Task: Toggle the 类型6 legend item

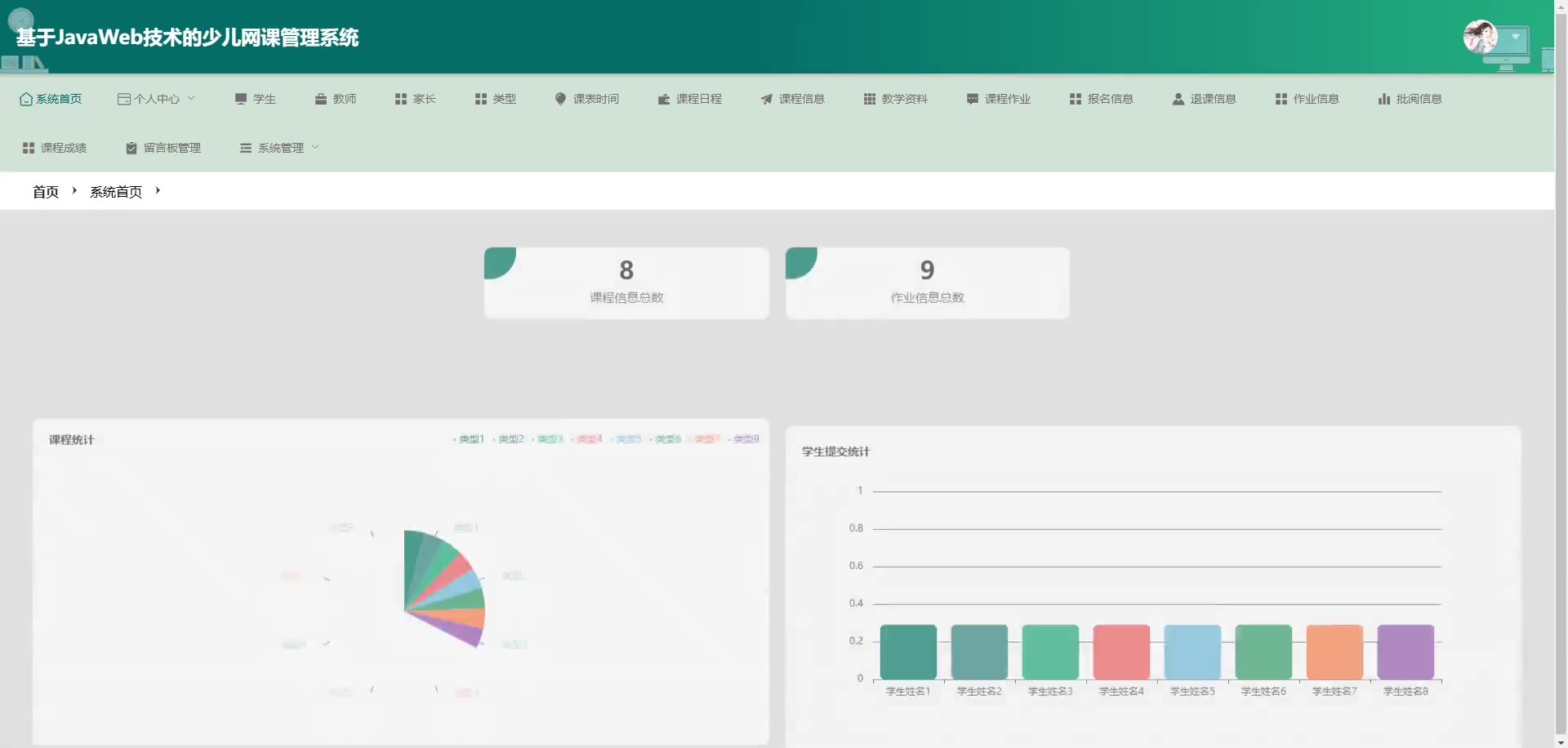Action: point(665,439)
